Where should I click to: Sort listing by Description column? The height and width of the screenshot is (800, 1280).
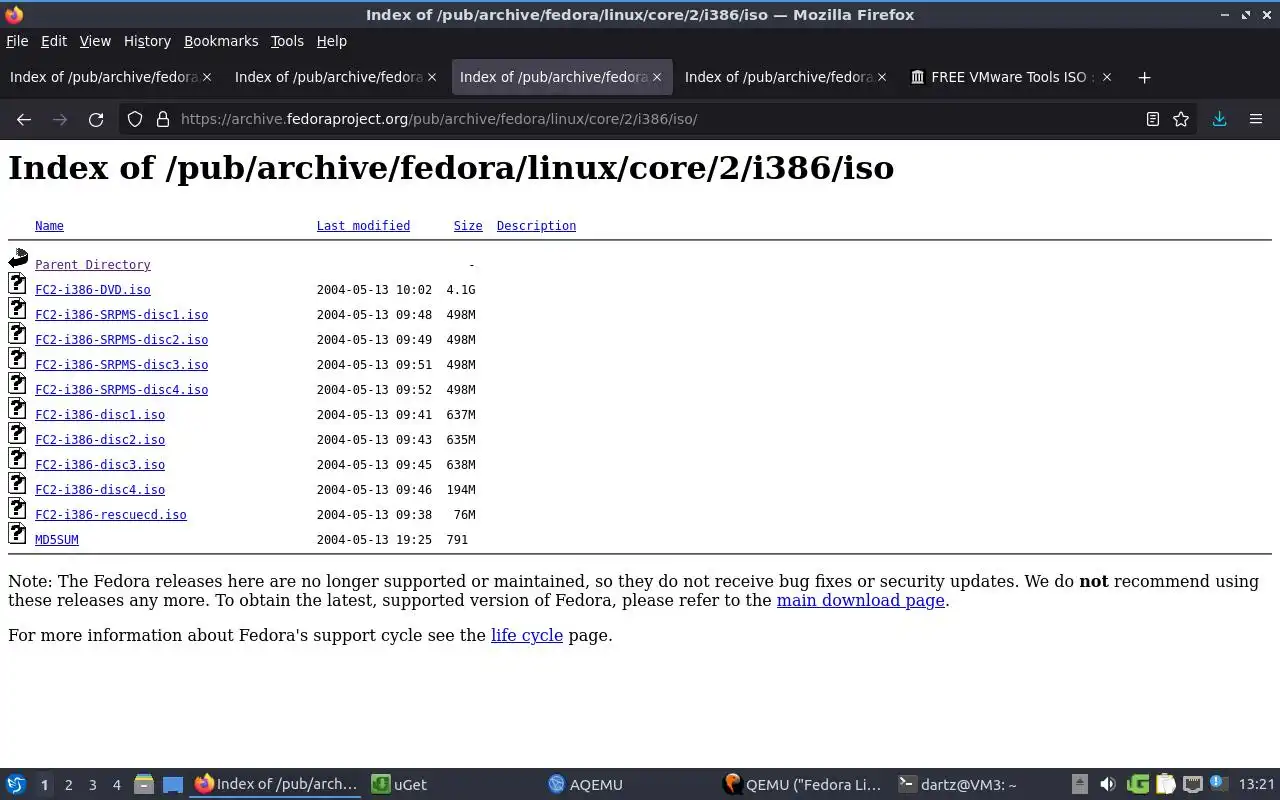tap(536, 226)
